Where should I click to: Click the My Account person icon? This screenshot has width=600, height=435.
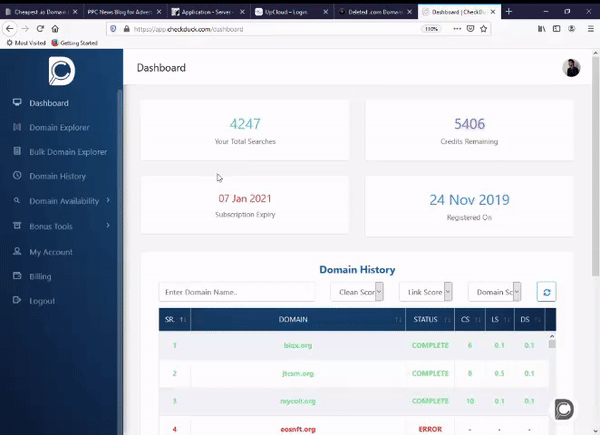[17, 251]
